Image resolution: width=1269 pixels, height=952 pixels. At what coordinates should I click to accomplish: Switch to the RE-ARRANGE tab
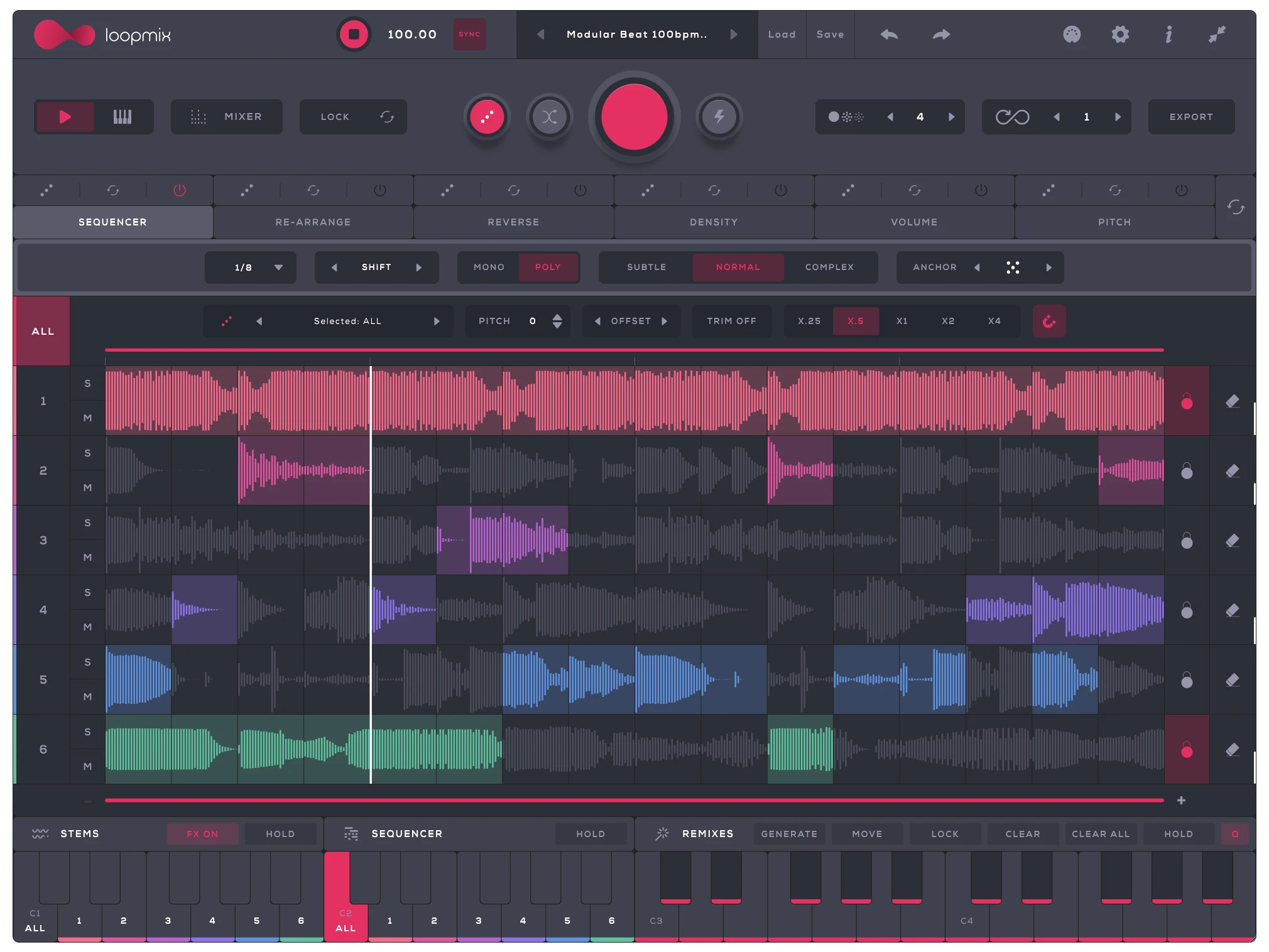pos(313,222)
